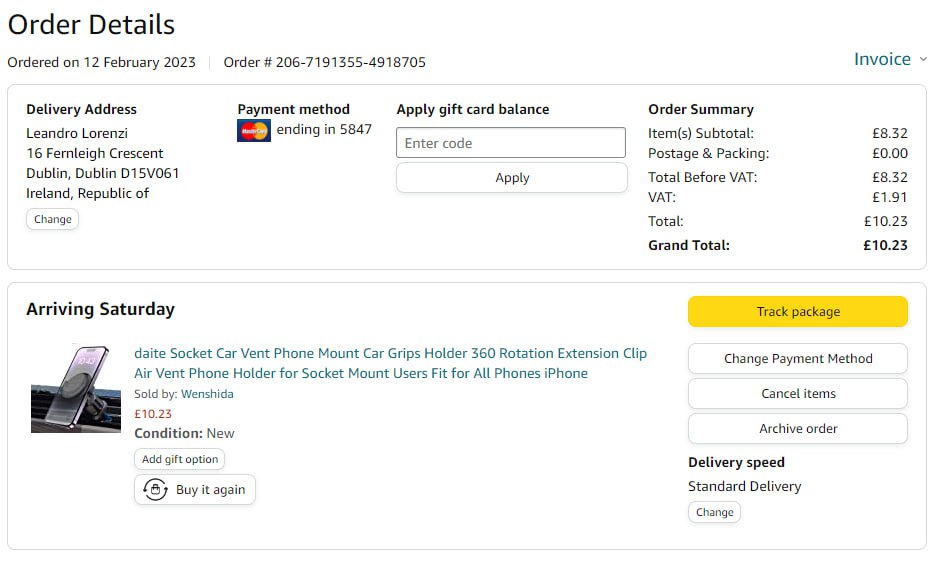Click the Arriving Saturday heading
The width and height of the screenshot is (952, 574).
(x=100, y=309)
